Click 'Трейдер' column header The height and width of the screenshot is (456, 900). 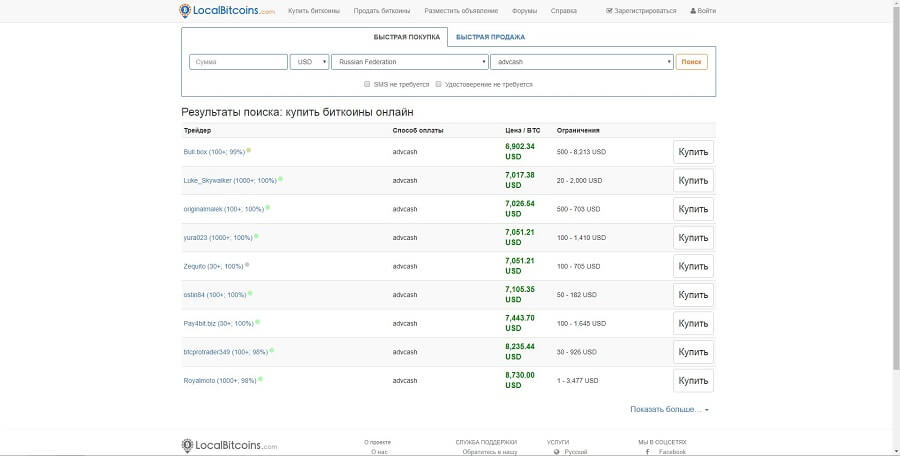pyautogui.click(x=197, y=130)
